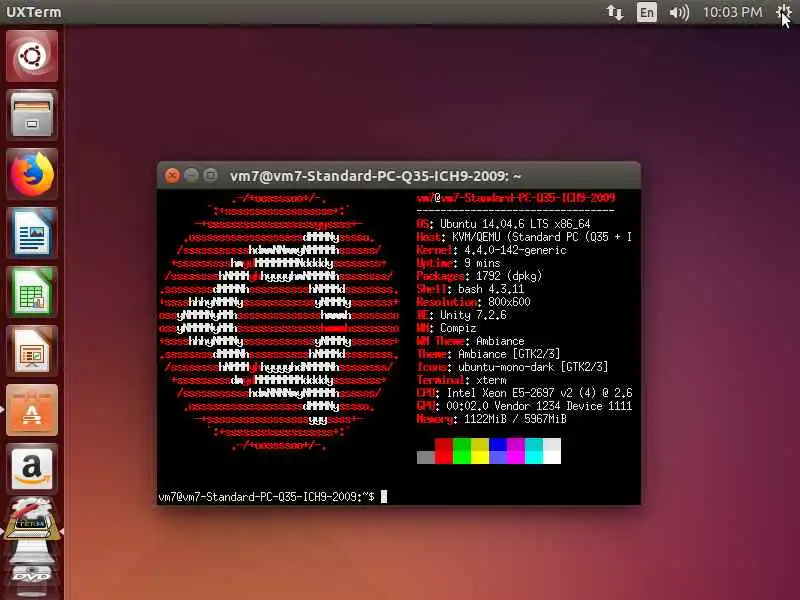Click the UXTerm app name in top panel
The height and width of the screenshot is (600, 800).
pos(34,12)
